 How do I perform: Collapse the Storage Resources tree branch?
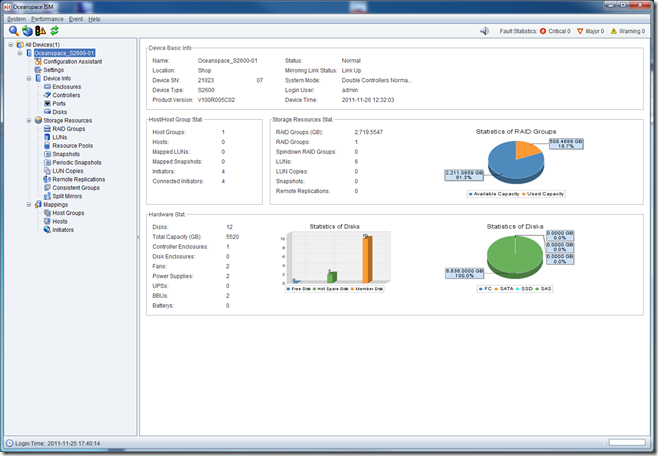click(x=30, y=120)
